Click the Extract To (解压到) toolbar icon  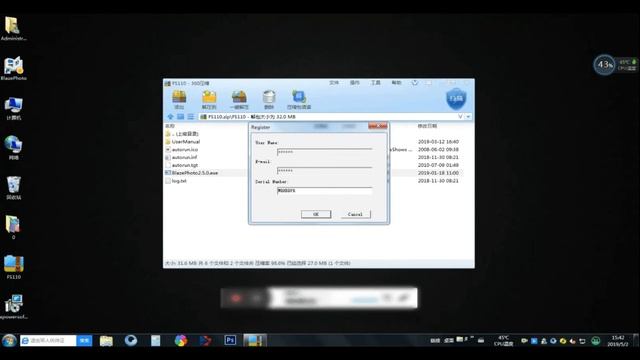pos(209,99)
